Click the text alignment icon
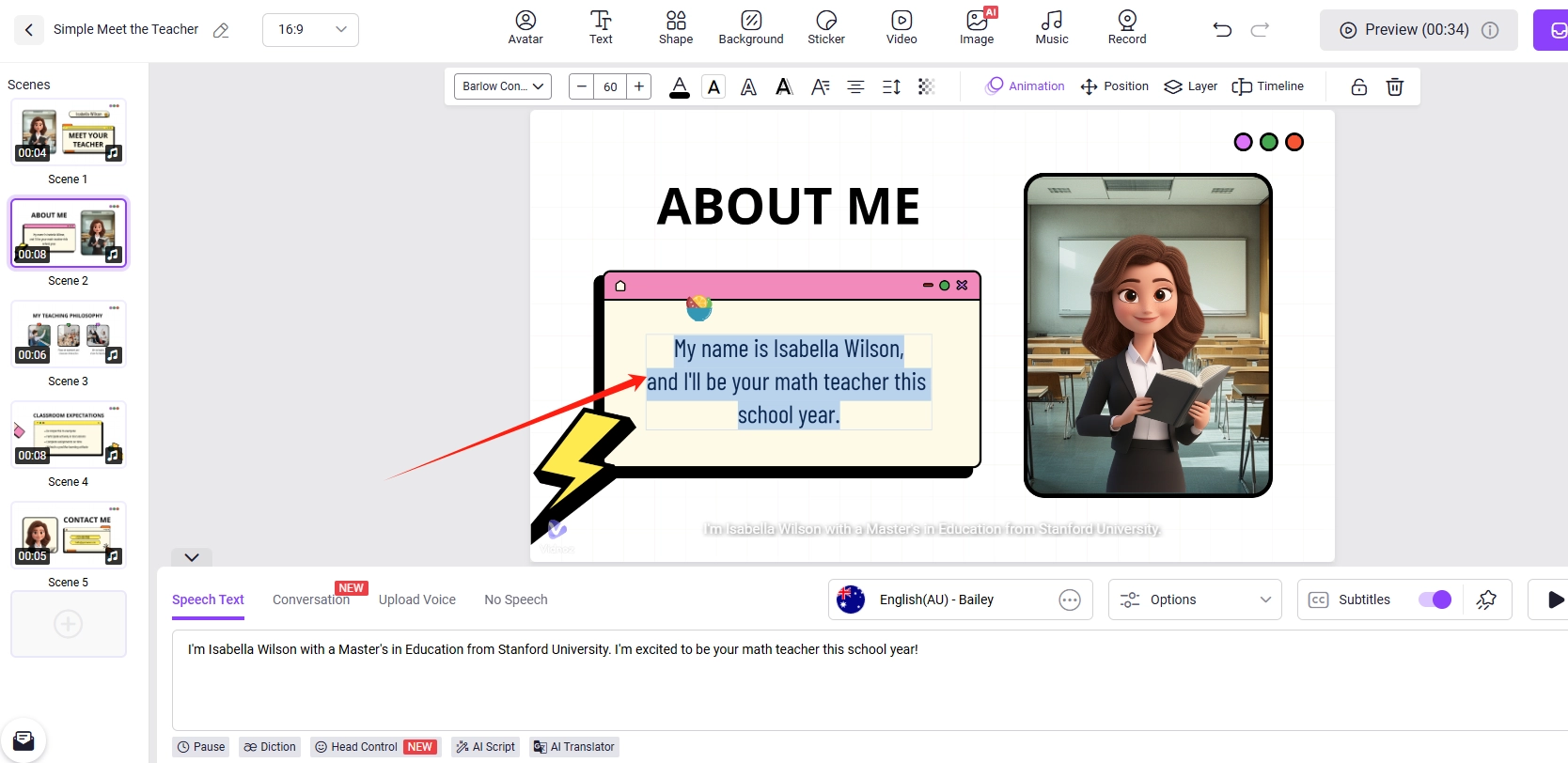Screen dimensions: 1568x763 pyautogui.click(x=855, y=86)
